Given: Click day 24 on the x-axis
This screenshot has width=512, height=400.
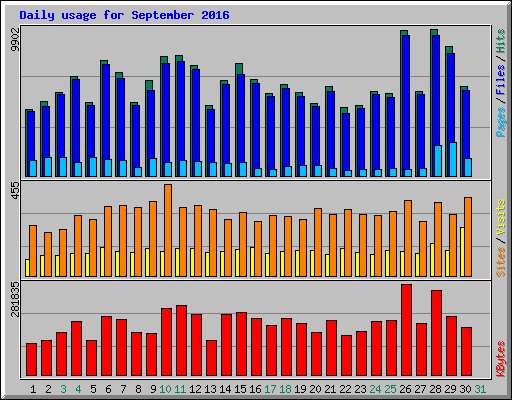Looking at the screenshot, I should tap(375, 389).
